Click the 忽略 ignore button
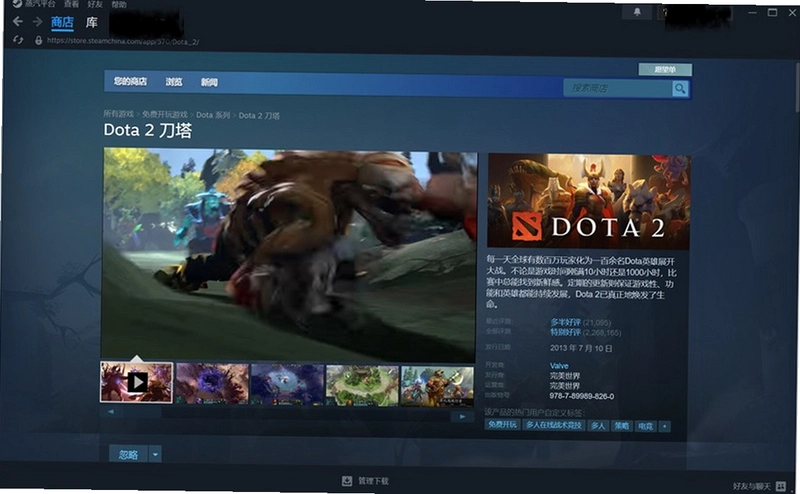 (128, 454)
